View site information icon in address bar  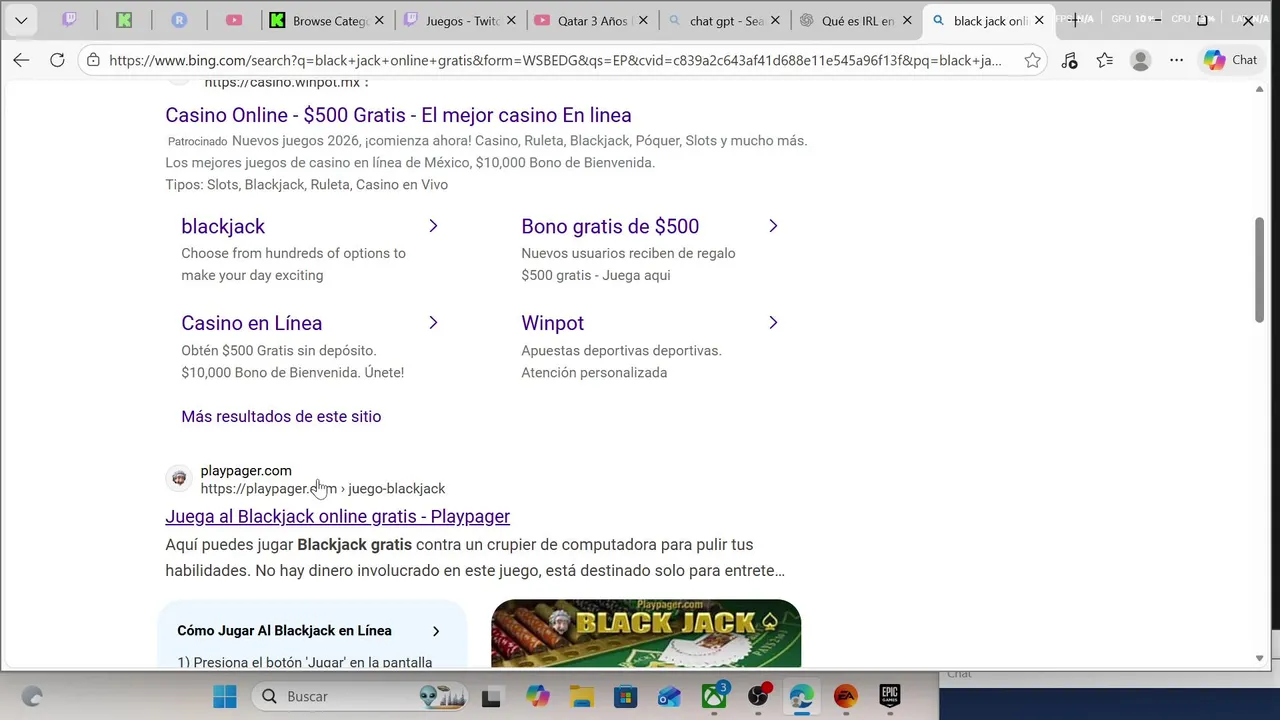pos(93,60)
